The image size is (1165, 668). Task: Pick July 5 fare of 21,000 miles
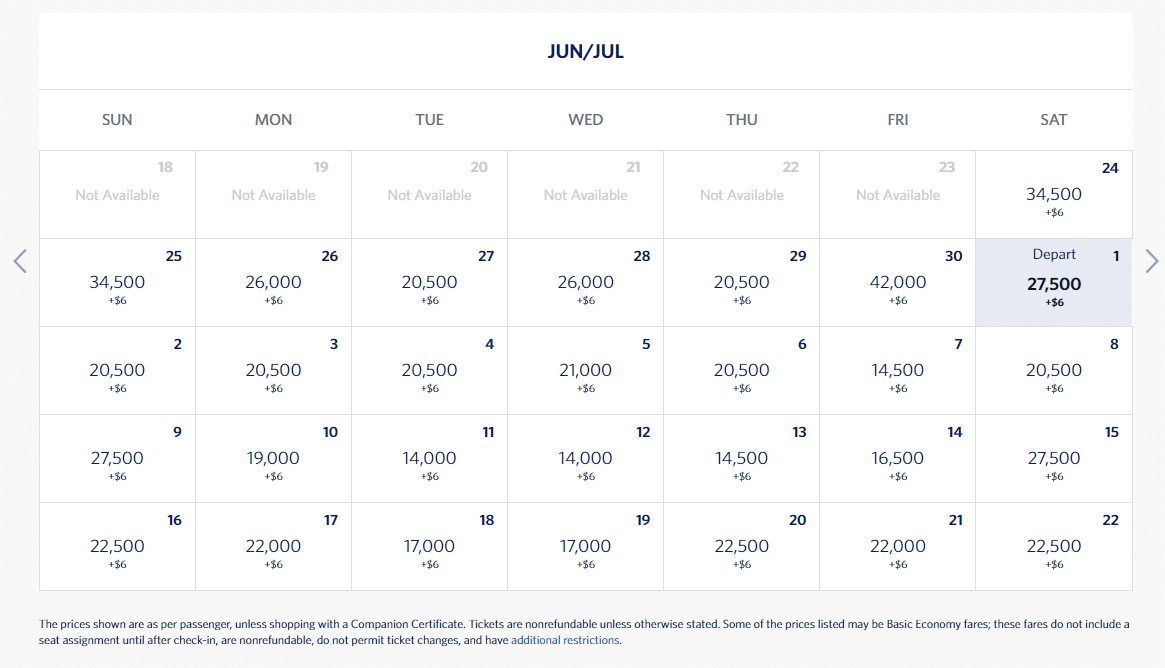click(585, 371)
